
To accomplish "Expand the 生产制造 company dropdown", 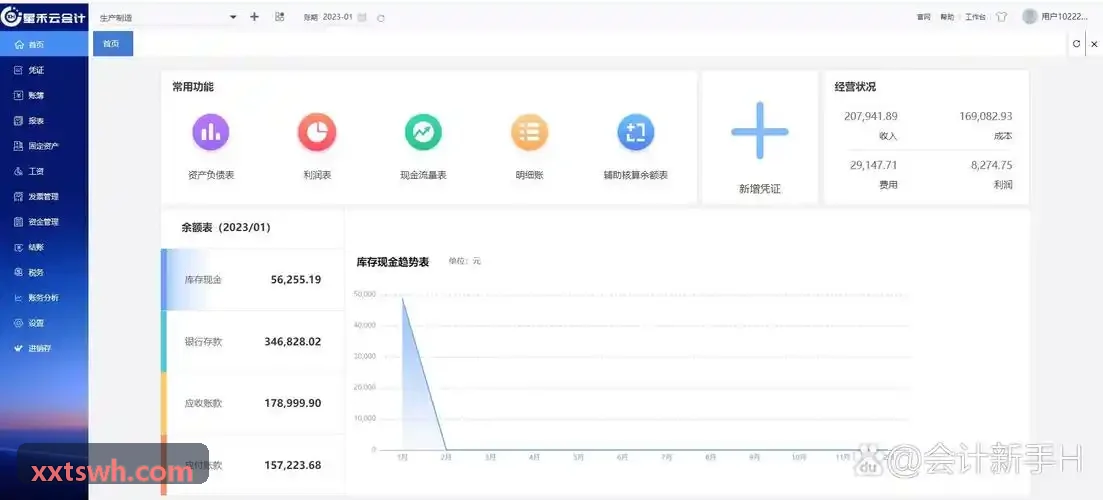I will pos(167,18).
